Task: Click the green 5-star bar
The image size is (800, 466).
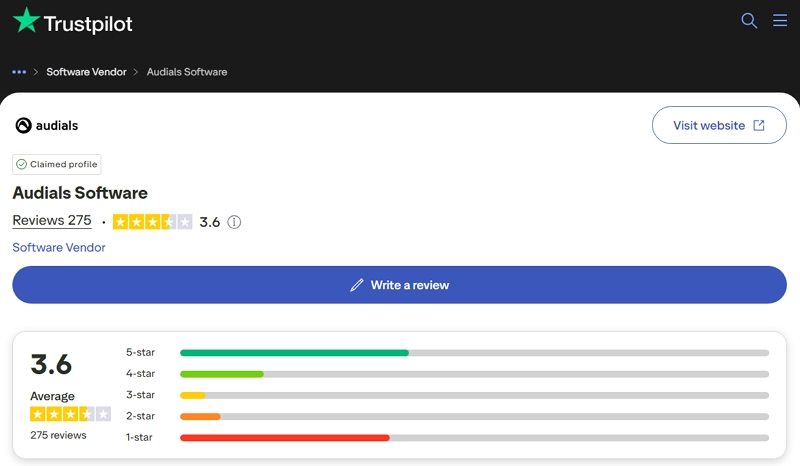Action: (294, 353)
